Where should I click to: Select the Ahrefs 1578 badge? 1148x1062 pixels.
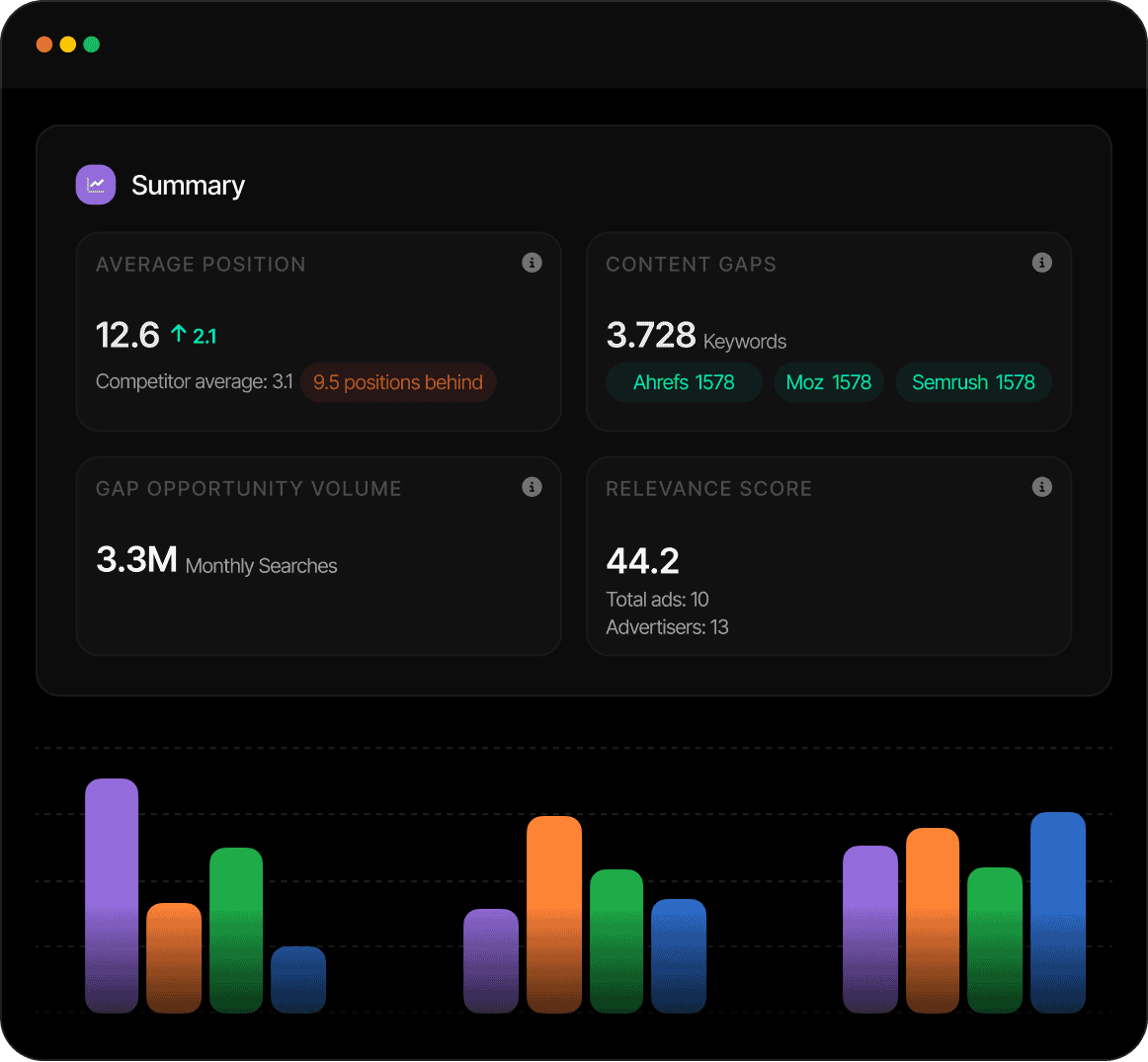684,382
